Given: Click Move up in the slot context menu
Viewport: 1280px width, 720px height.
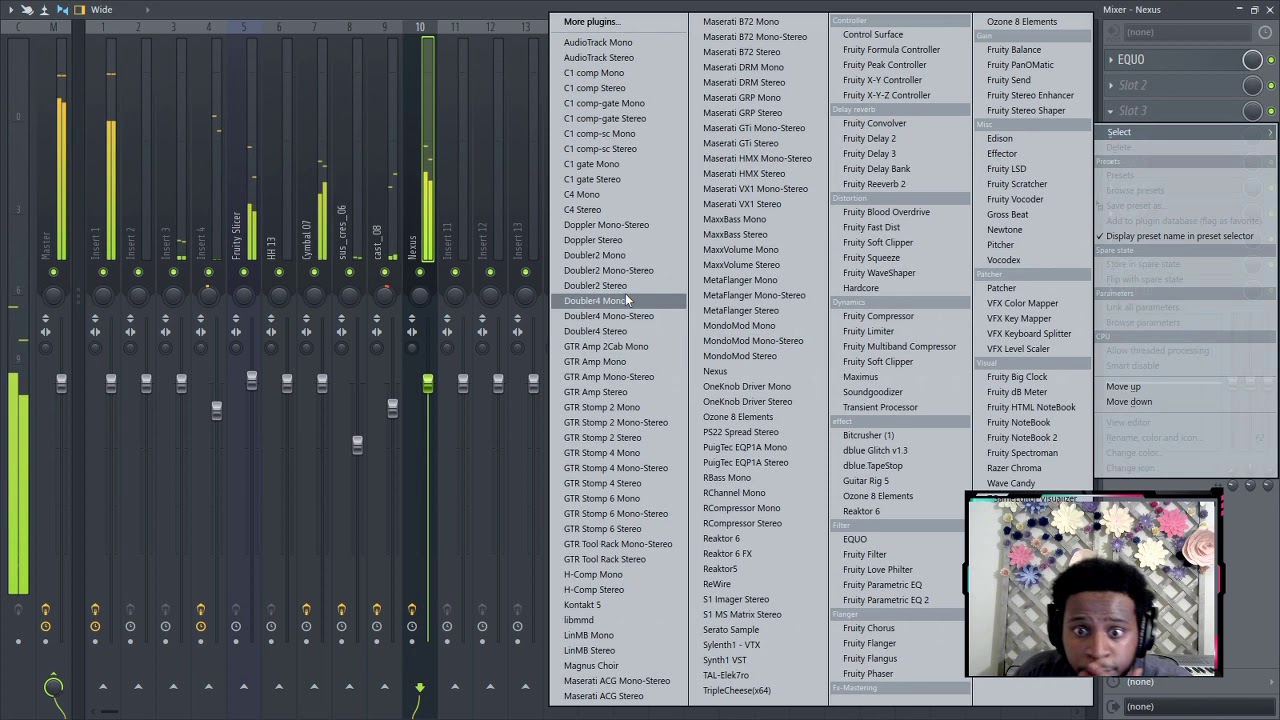Looking at the screenshot, I should pos(1123,387).
